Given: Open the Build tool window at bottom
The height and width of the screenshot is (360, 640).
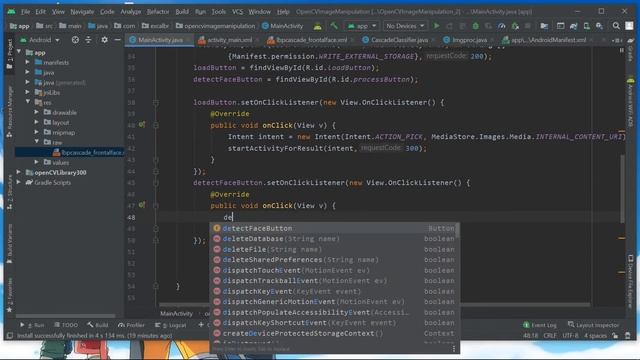Looking at the screenshot, I should tap(98, 325).
